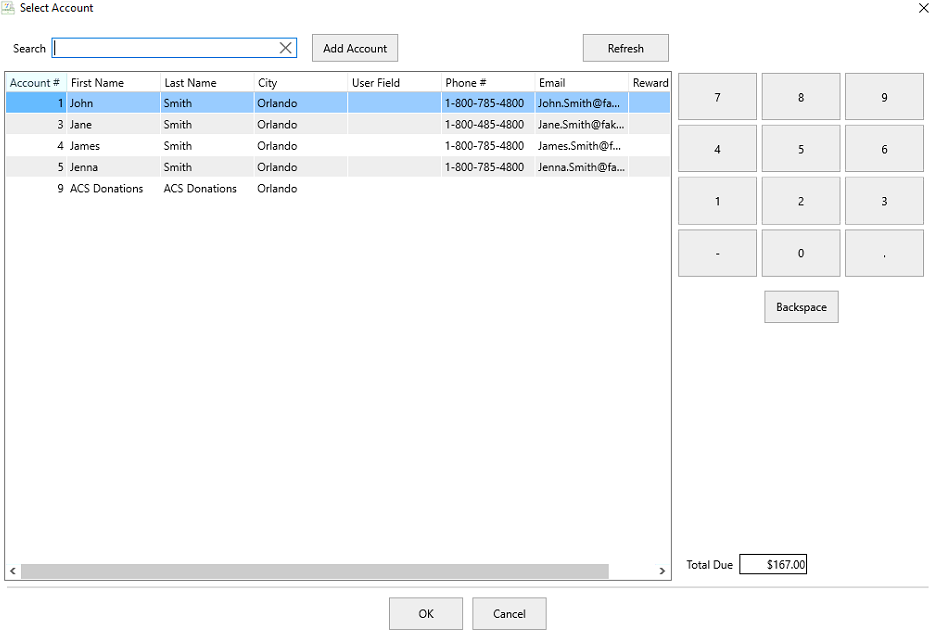
Task: Tap keypad digit 2
Action: coord(801,201)
